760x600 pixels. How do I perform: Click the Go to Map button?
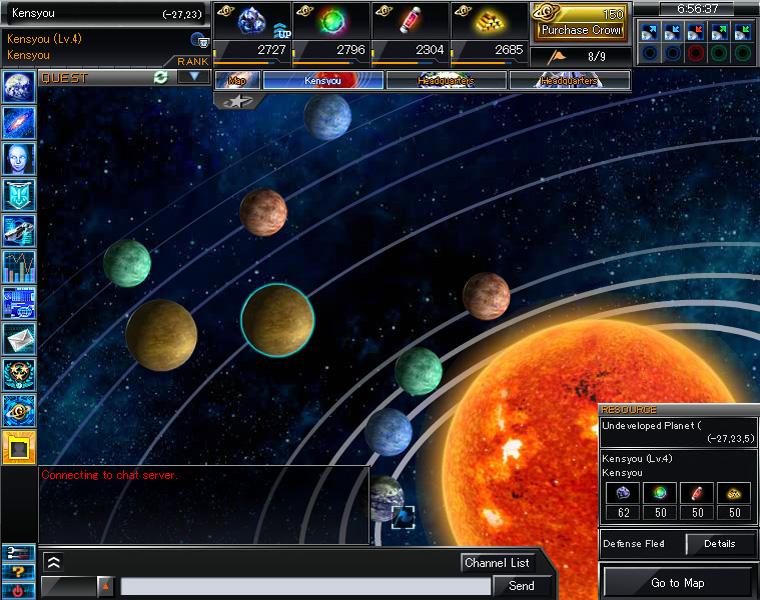click(x=678, y=583)
